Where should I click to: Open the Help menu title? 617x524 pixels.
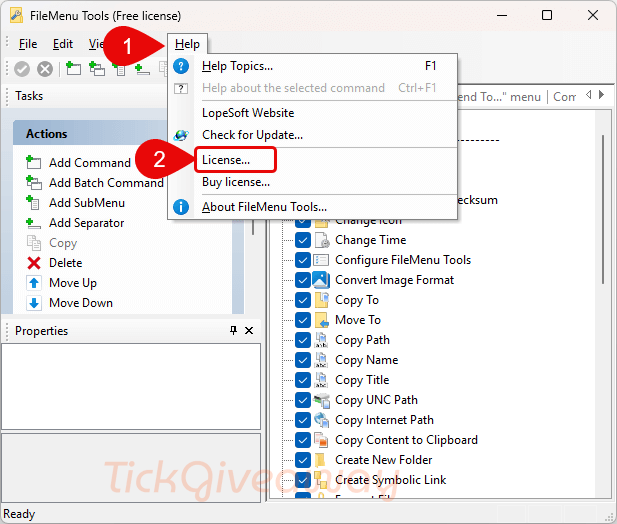(x=187, y=44)
